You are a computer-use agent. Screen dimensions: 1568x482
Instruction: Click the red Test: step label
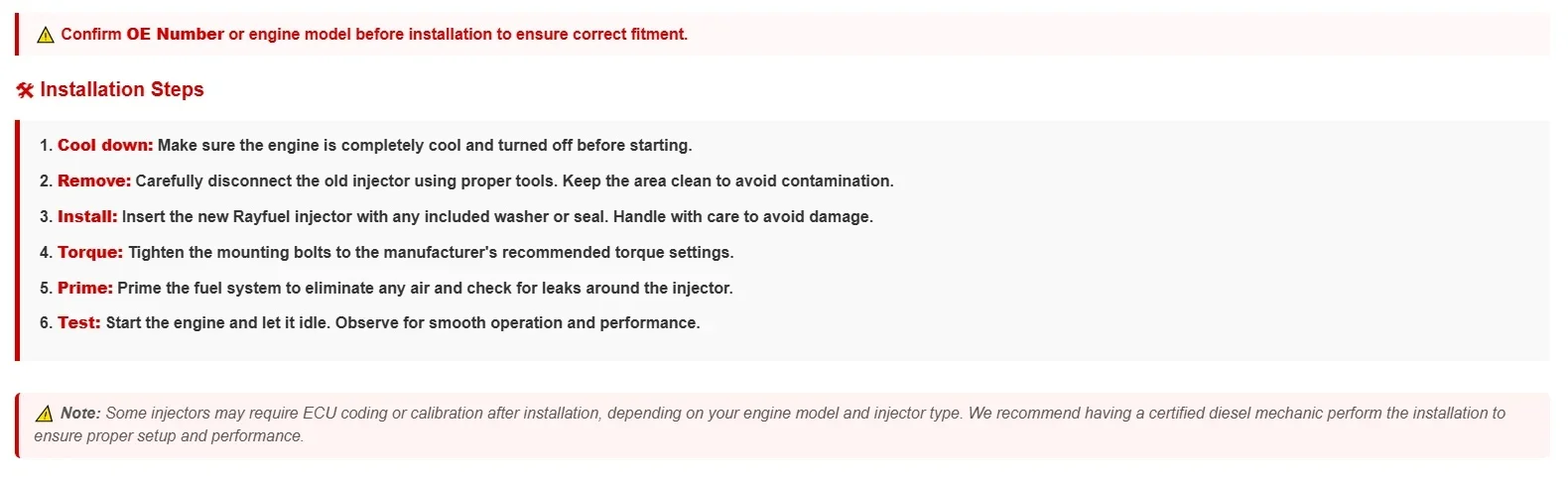(79, 322)
